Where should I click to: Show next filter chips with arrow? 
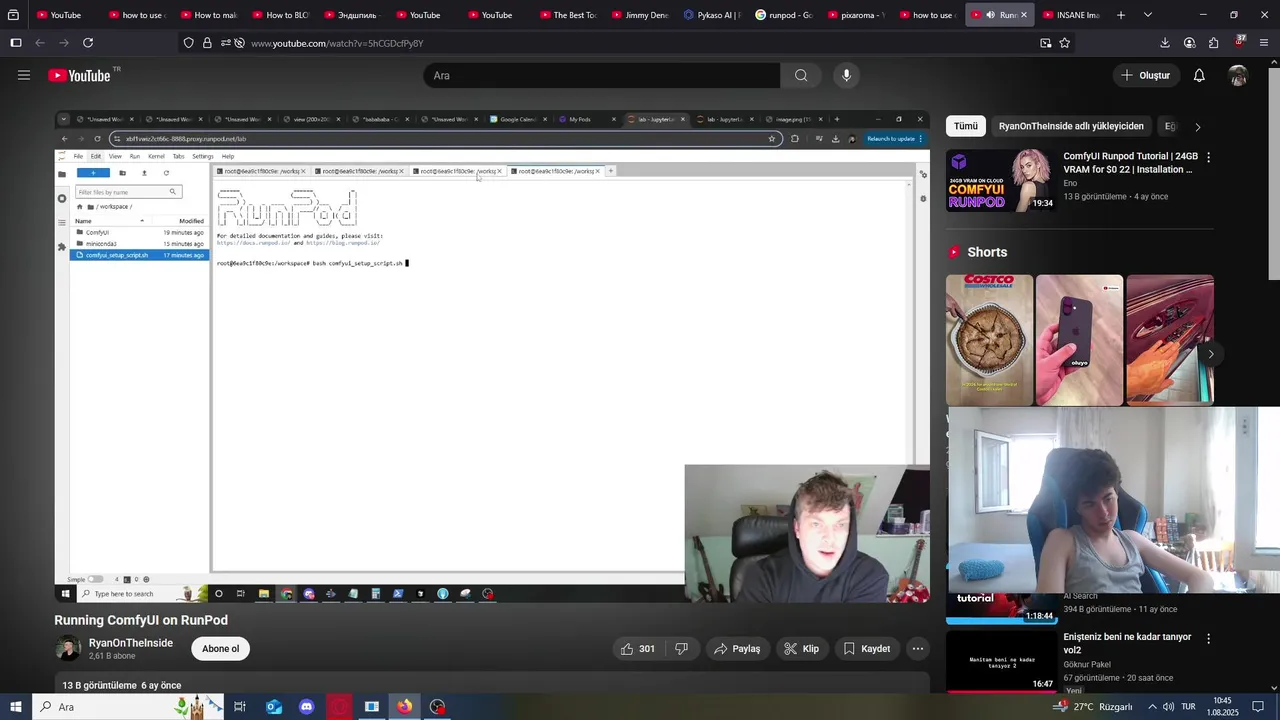(1197, 127)
